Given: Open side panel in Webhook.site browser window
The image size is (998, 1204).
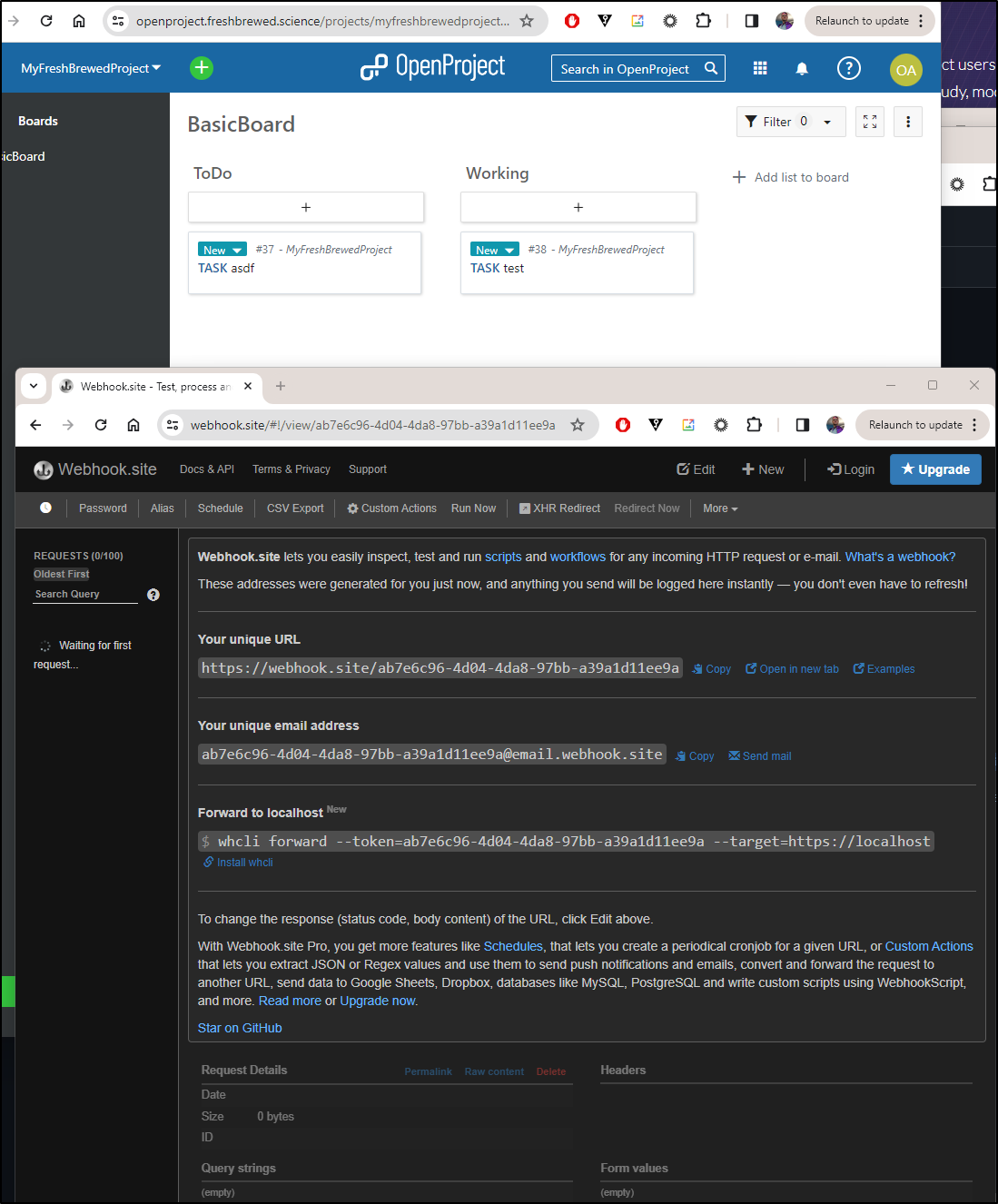Looking at the screenshot, I should [803, 425].
